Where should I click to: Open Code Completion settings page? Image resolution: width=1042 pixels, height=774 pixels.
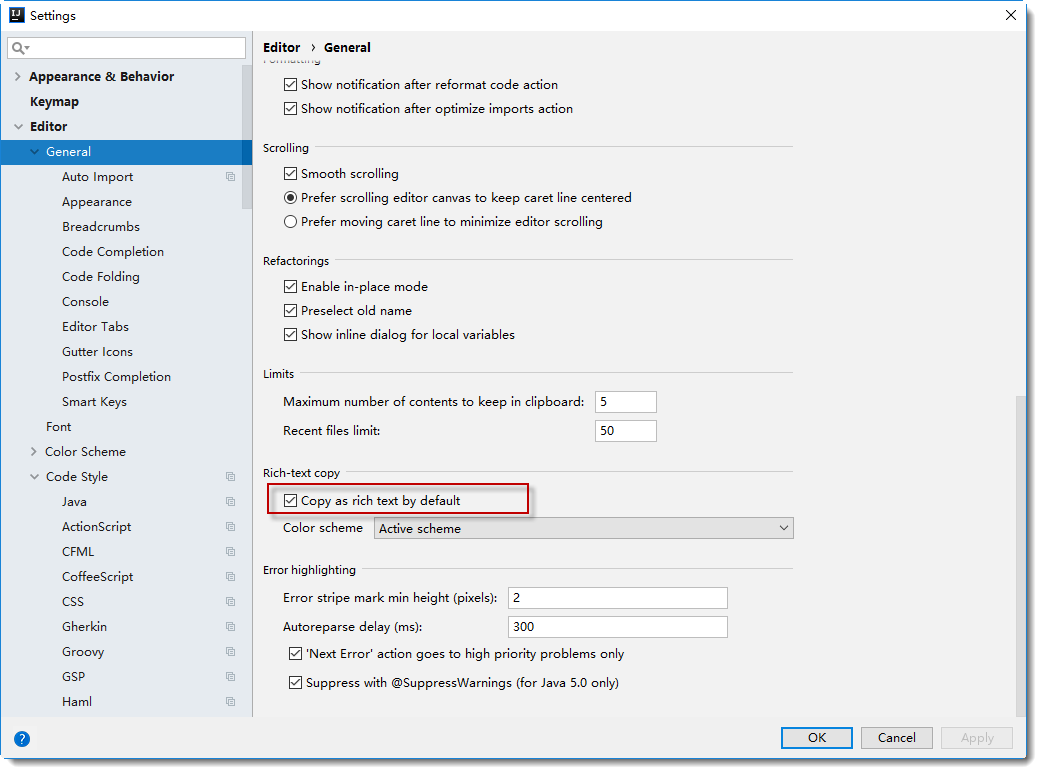[x=113, y=252]
